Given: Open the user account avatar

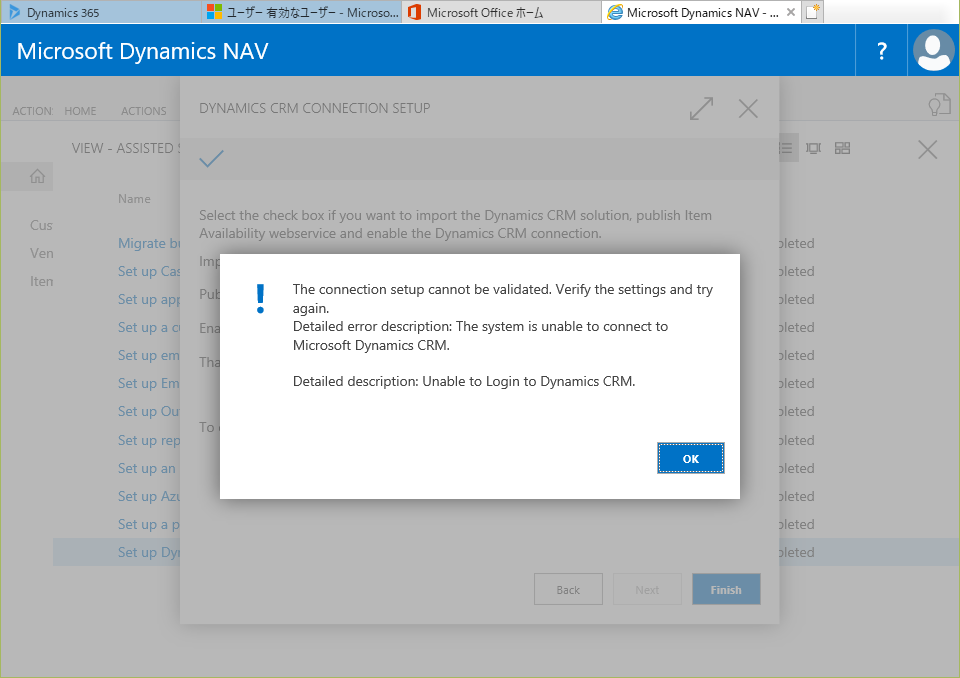Looking at the screenshot, I should click(933, 51).
